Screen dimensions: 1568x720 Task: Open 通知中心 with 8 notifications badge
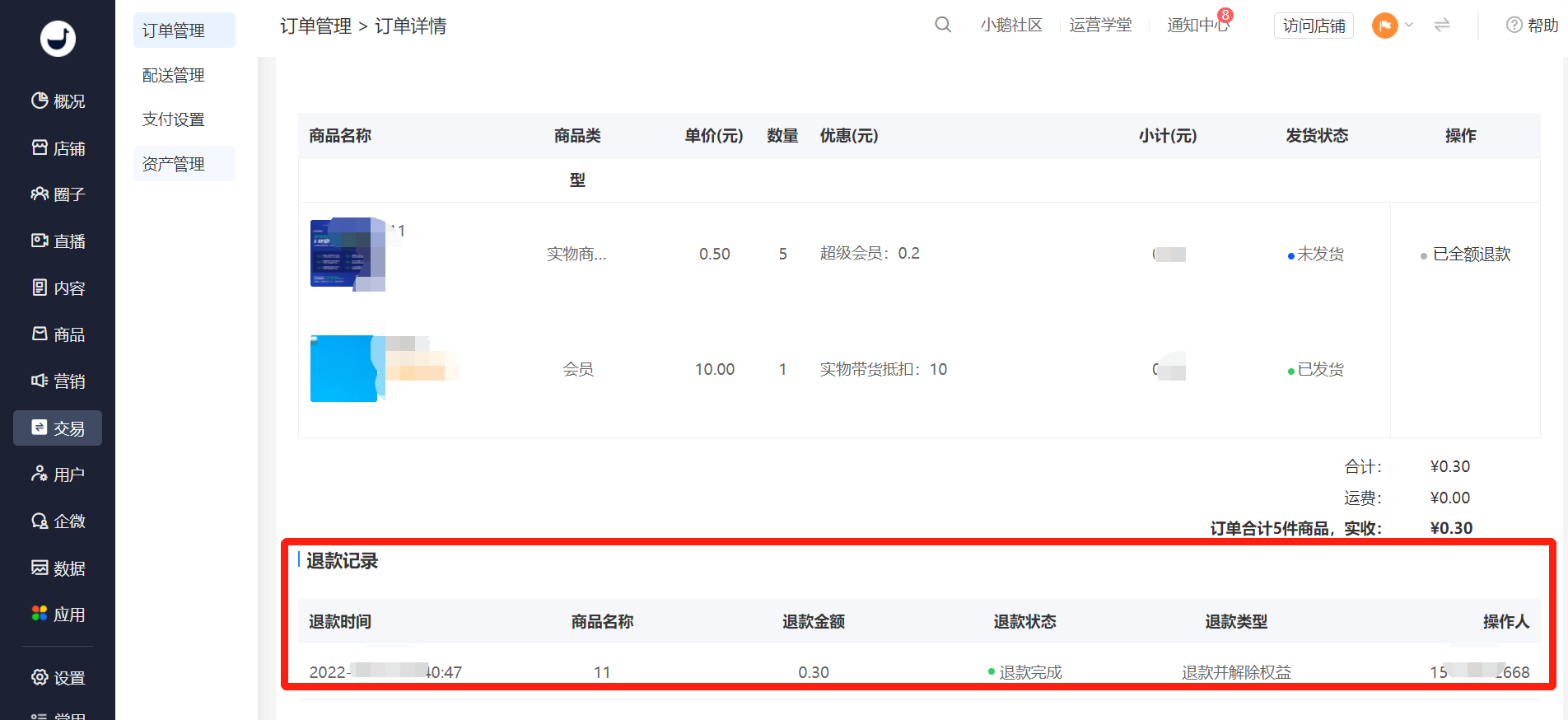(x=1198, y=24)
